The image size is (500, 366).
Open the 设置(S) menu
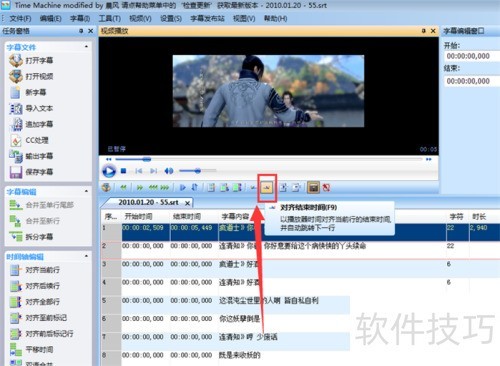(x=171, y=18)
